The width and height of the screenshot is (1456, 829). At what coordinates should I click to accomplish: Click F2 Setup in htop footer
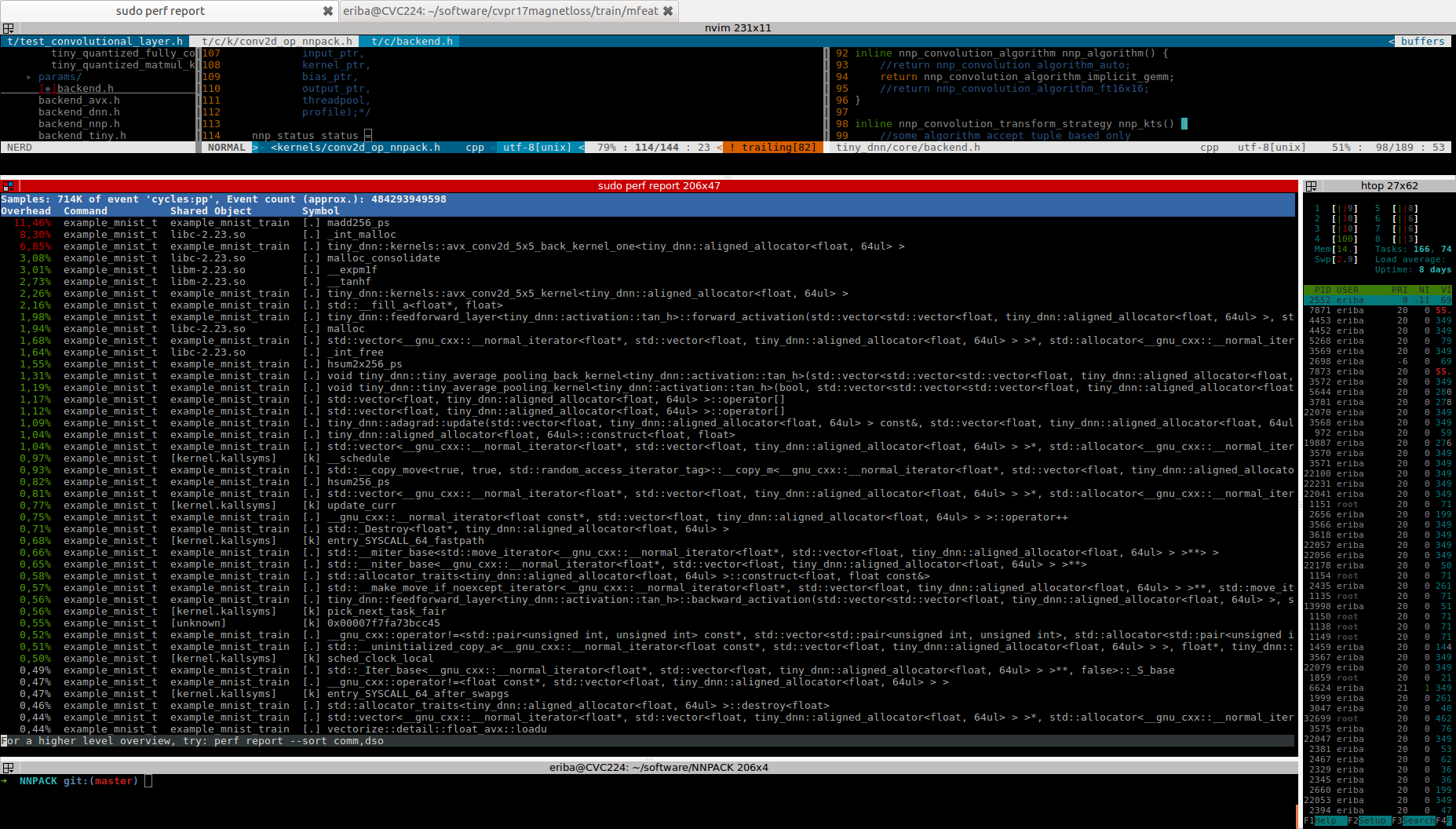1368,821
